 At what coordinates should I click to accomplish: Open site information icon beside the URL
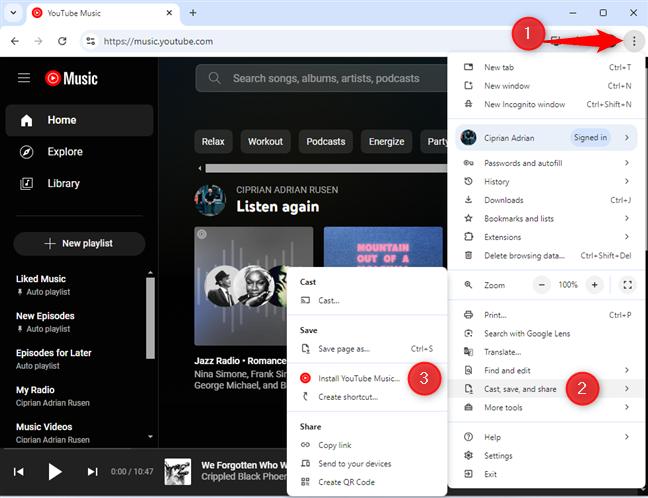(x=91, y=41)
